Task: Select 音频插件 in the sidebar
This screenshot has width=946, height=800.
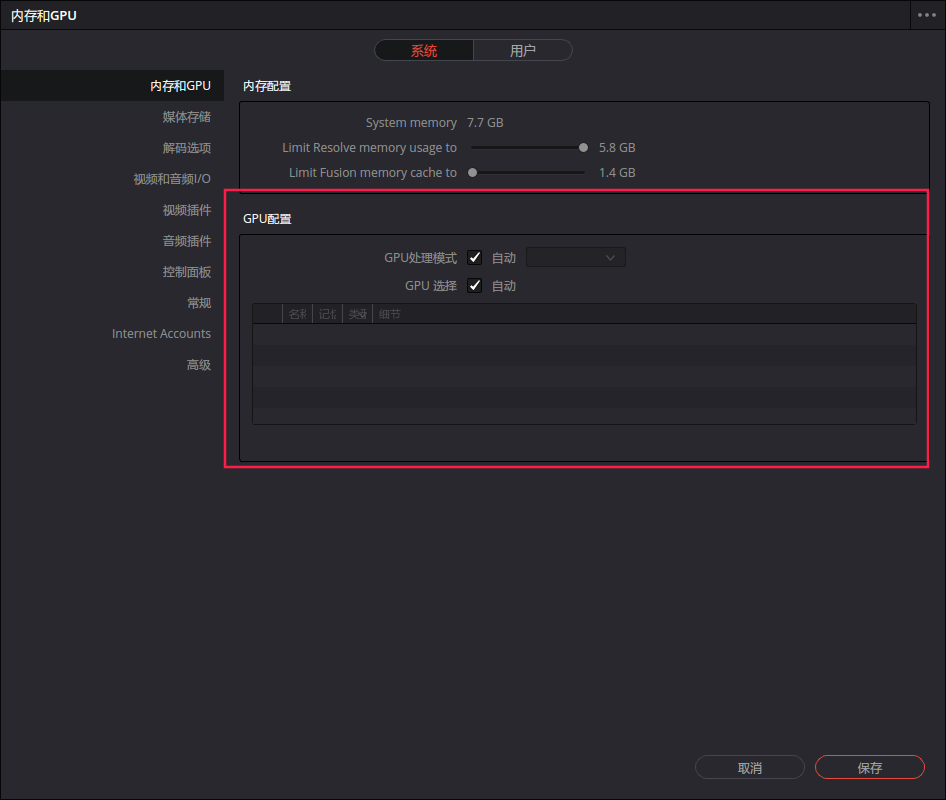Action: 186,241
